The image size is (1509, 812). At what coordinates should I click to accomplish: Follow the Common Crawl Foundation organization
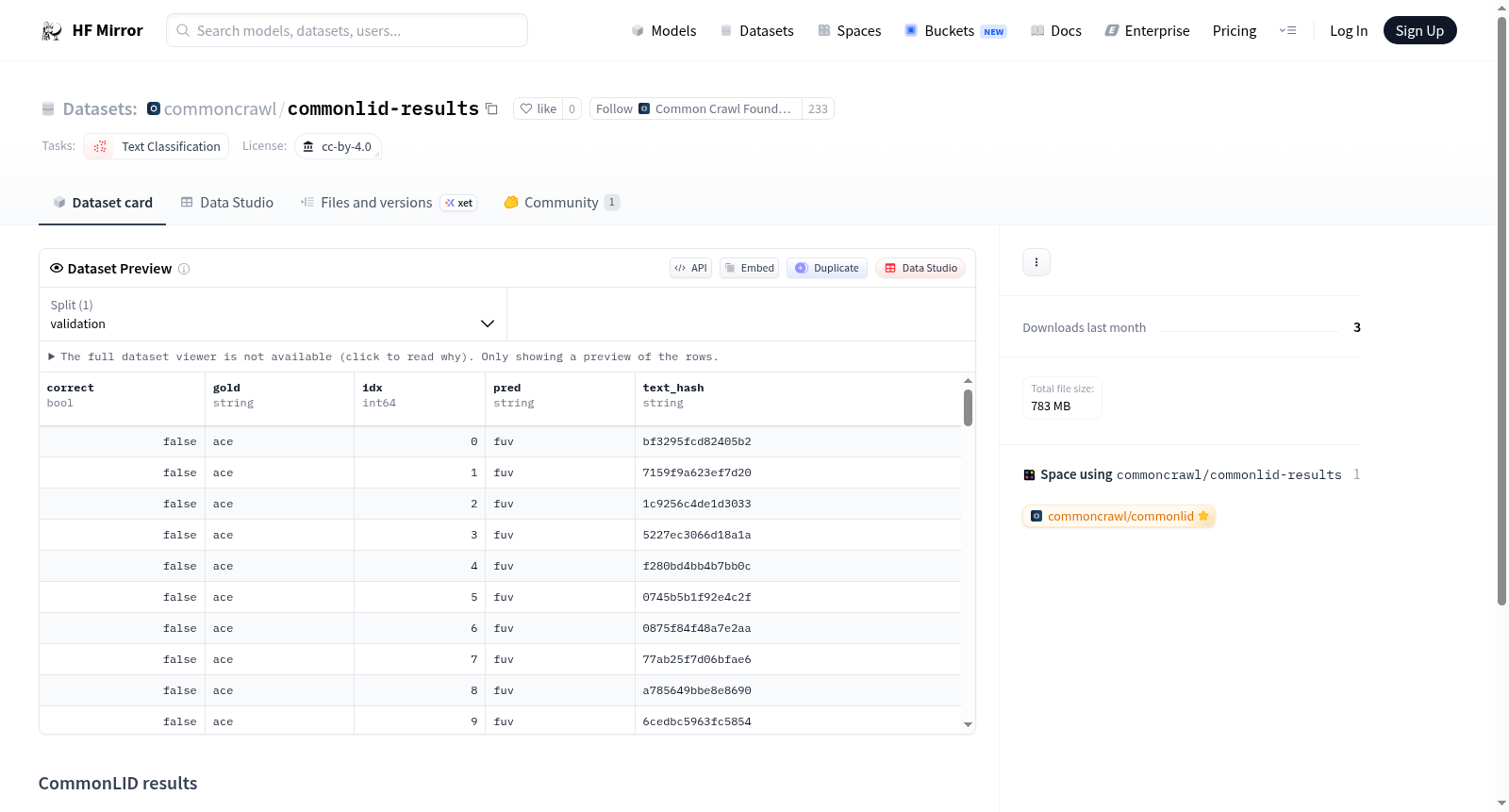tap(695, 108)
